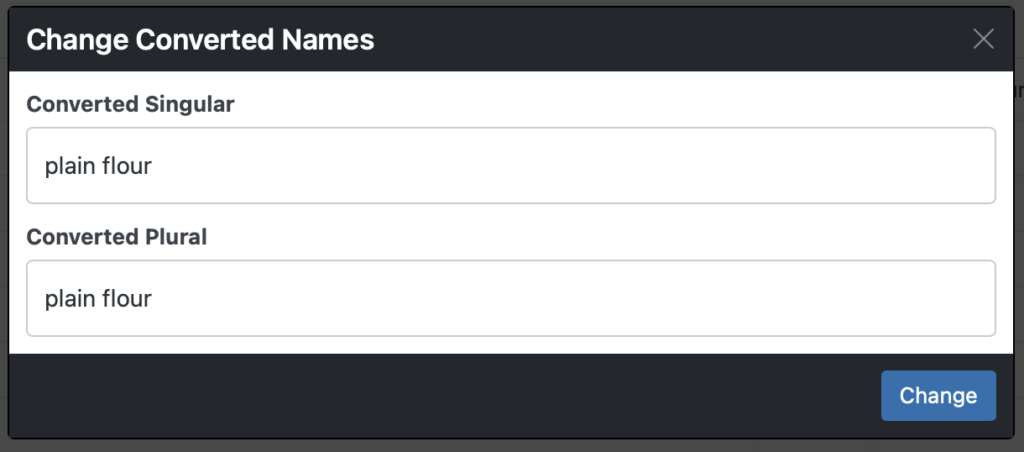The height and width of the screenshot is (452, 1024).
Task: Click the Change Converted Names title
Action: 200,40
